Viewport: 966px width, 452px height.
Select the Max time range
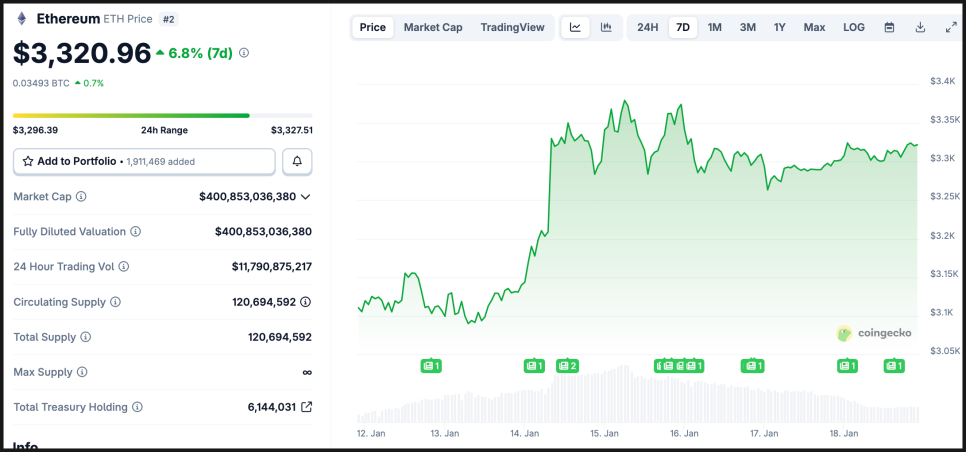pos(814,27)
